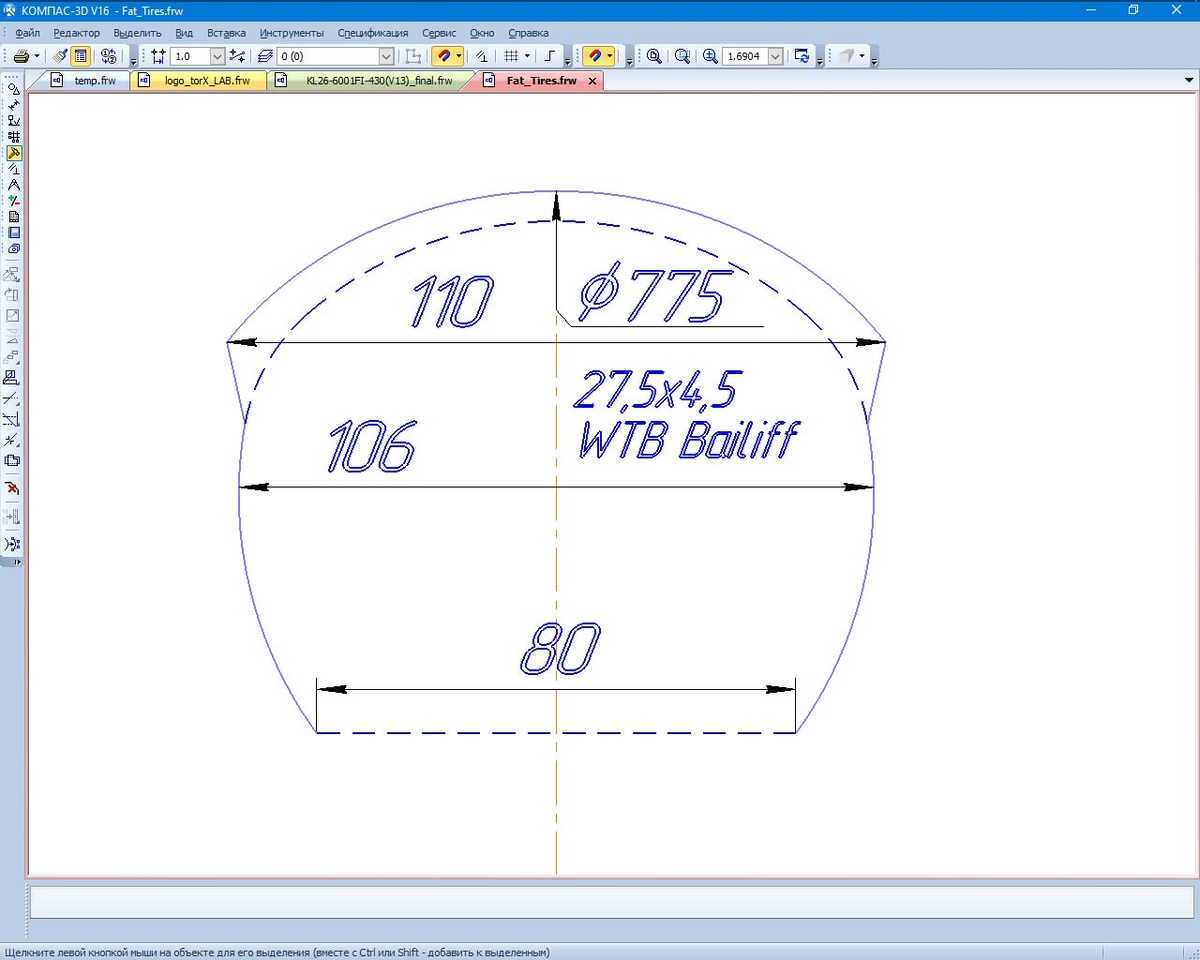Switch to KL26-6001FI-430(V13)_final.frw tab
The width and height of the screenshot is (1200, 960).
(x=368, y=81)
